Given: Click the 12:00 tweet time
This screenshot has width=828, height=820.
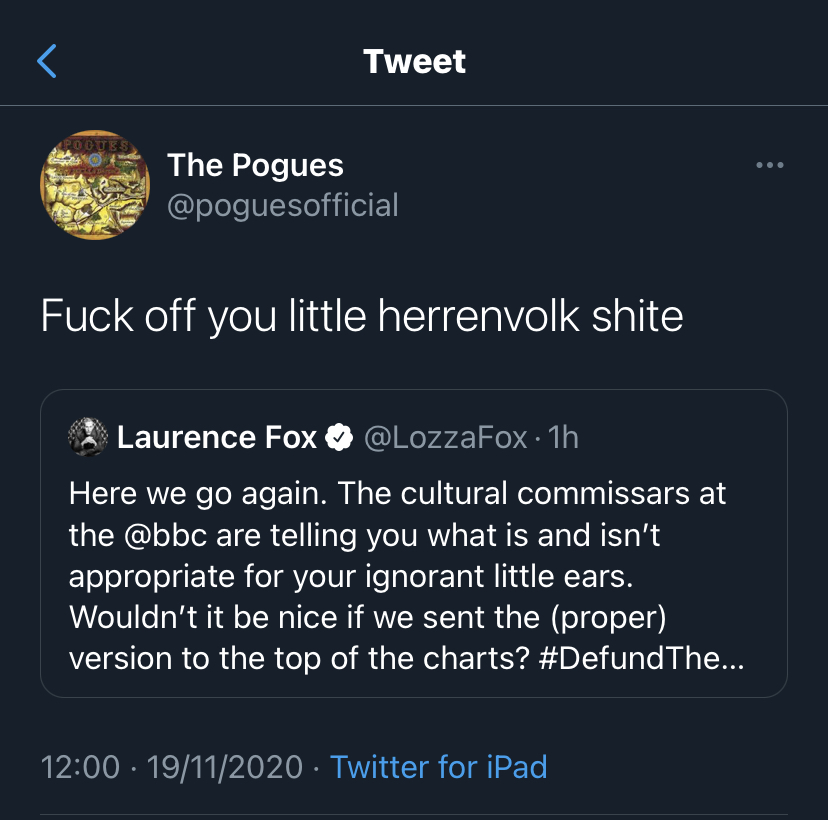Looking at the screenshot, I should point(81,767).
